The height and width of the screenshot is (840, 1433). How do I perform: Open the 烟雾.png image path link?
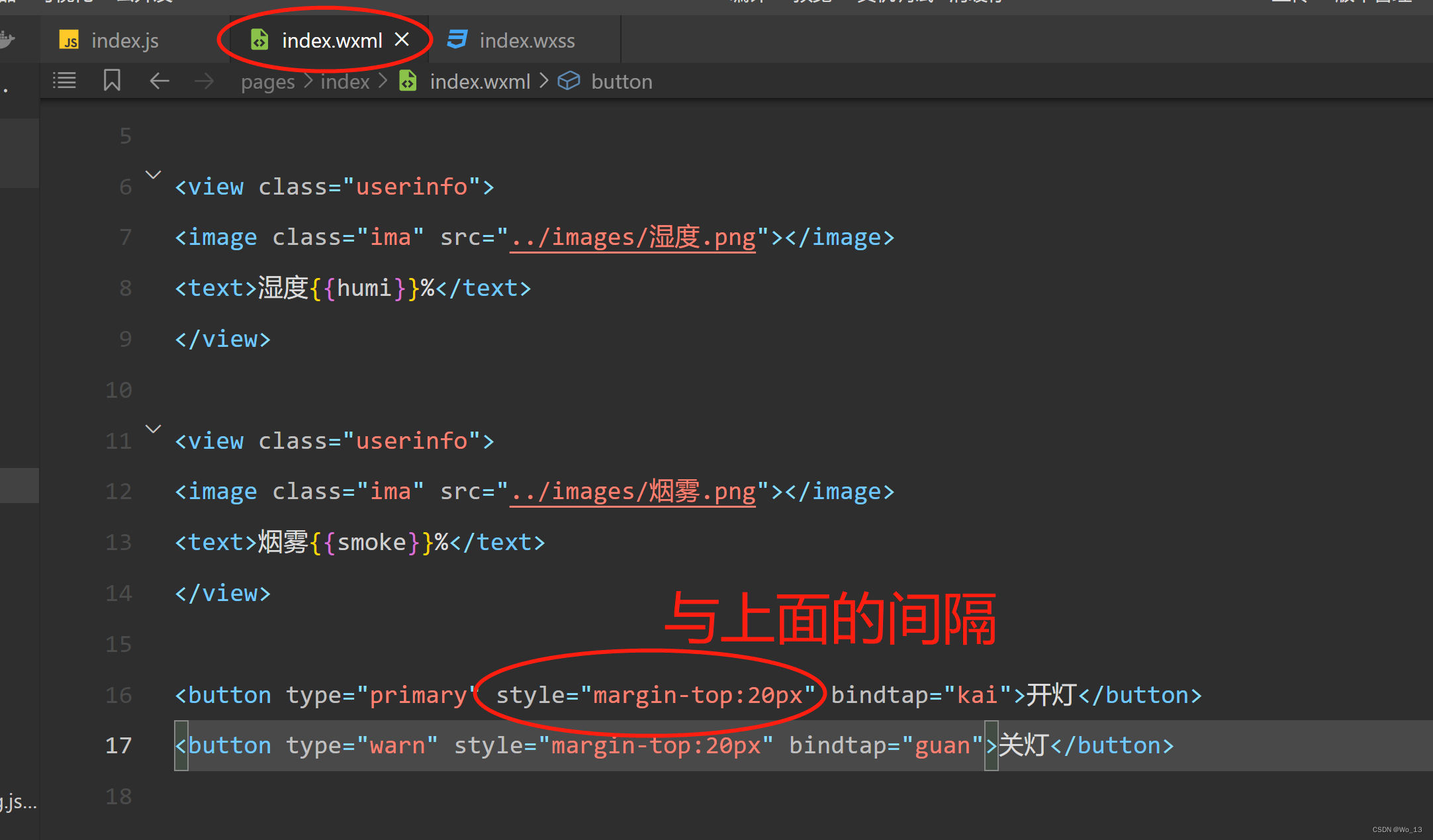click(x=632, y=492)
